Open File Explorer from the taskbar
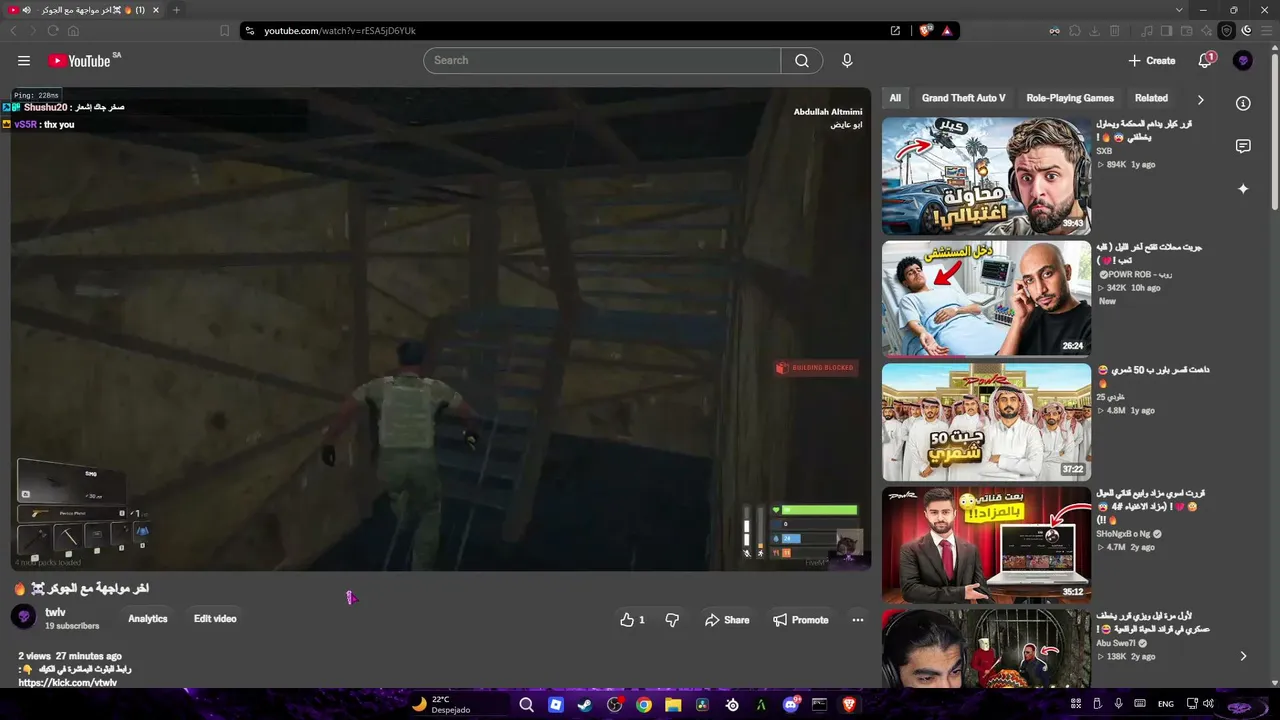 click(673, 705)
